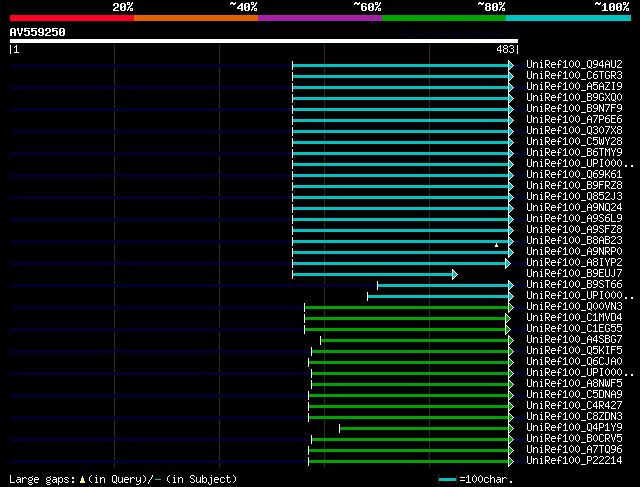Select the orange ~40% identity color segment
Screen dimensions: 640x487
[x=196, y=18]
